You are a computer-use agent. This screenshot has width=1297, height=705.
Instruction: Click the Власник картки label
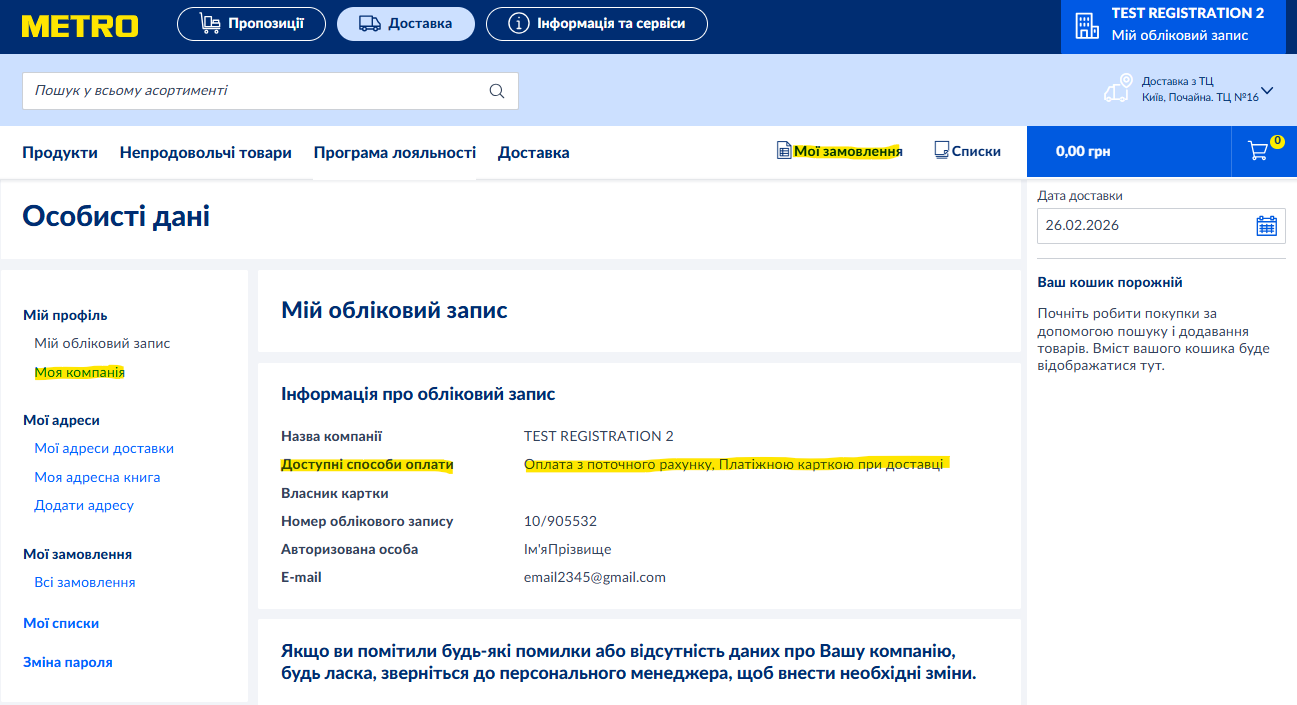335,493
